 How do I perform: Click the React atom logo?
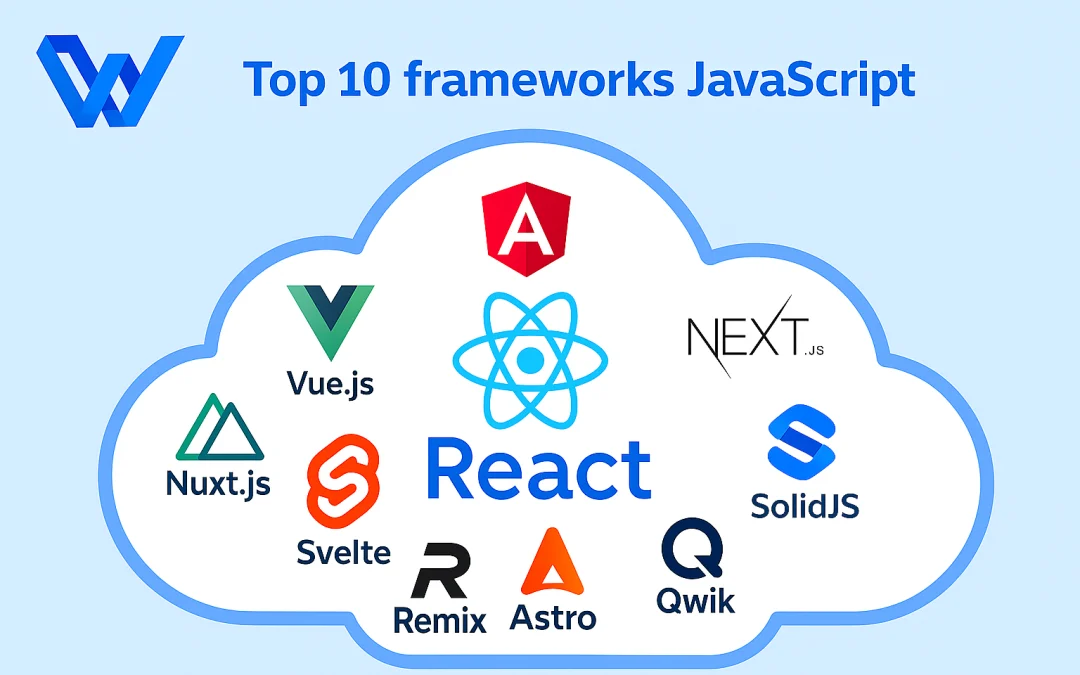coord(530,360)
